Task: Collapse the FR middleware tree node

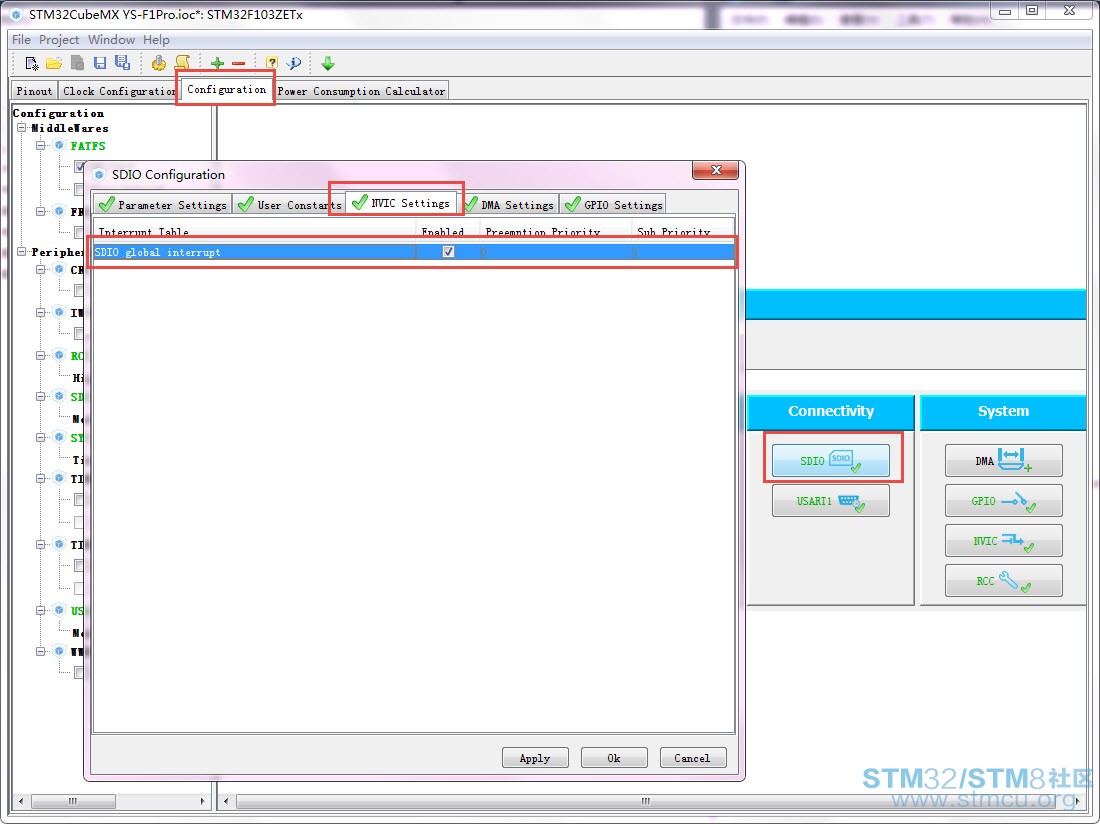Action: pyautogui.click(x=41, y=211)
